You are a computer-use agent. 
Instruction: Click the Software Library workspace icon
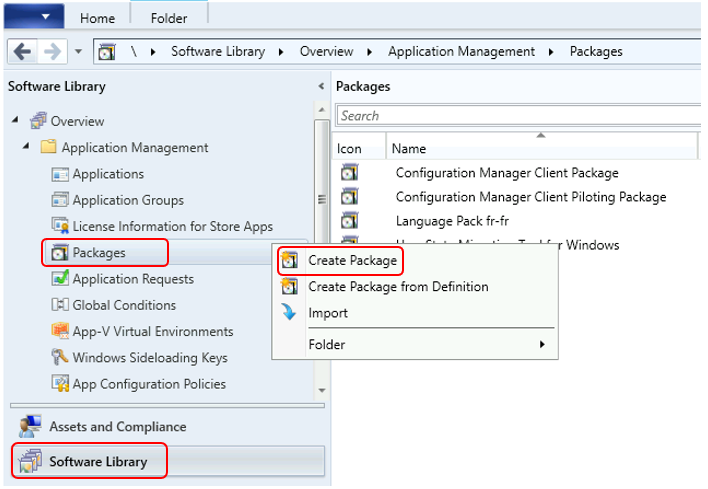click(30, 461)
